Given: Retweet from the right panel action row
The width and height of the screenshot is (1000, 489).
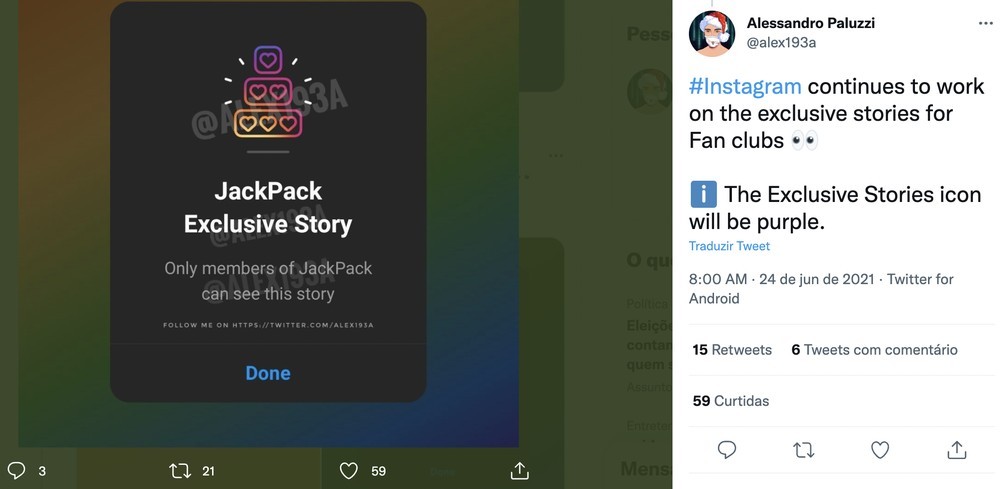Looking at the screenshot, I should click(803, 450).
